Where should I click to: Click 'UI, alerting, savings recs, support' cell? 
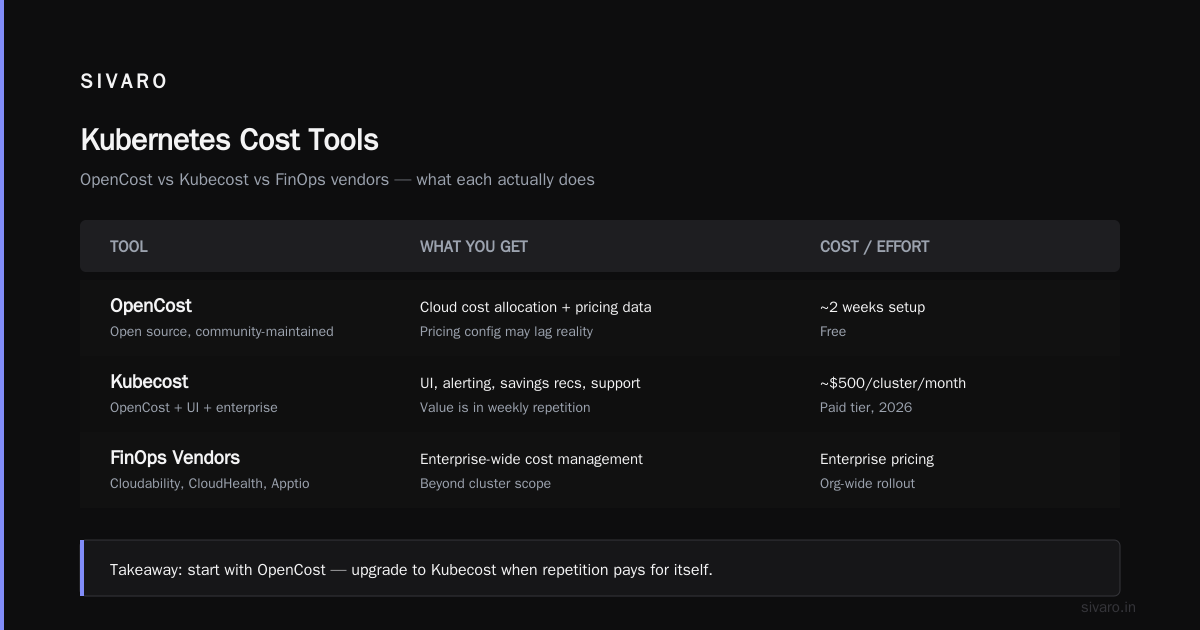(530, 383)
